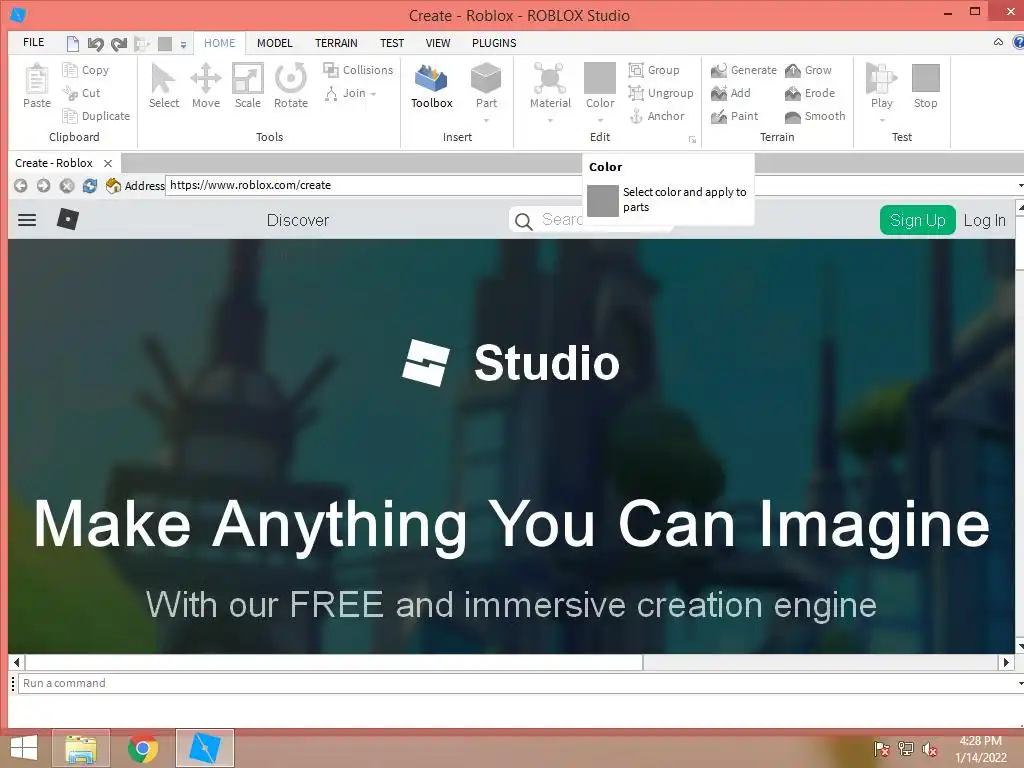Screen dimensions: 1024x768
Task: Click the browser Stop loading icon
Action: [67, 185]
